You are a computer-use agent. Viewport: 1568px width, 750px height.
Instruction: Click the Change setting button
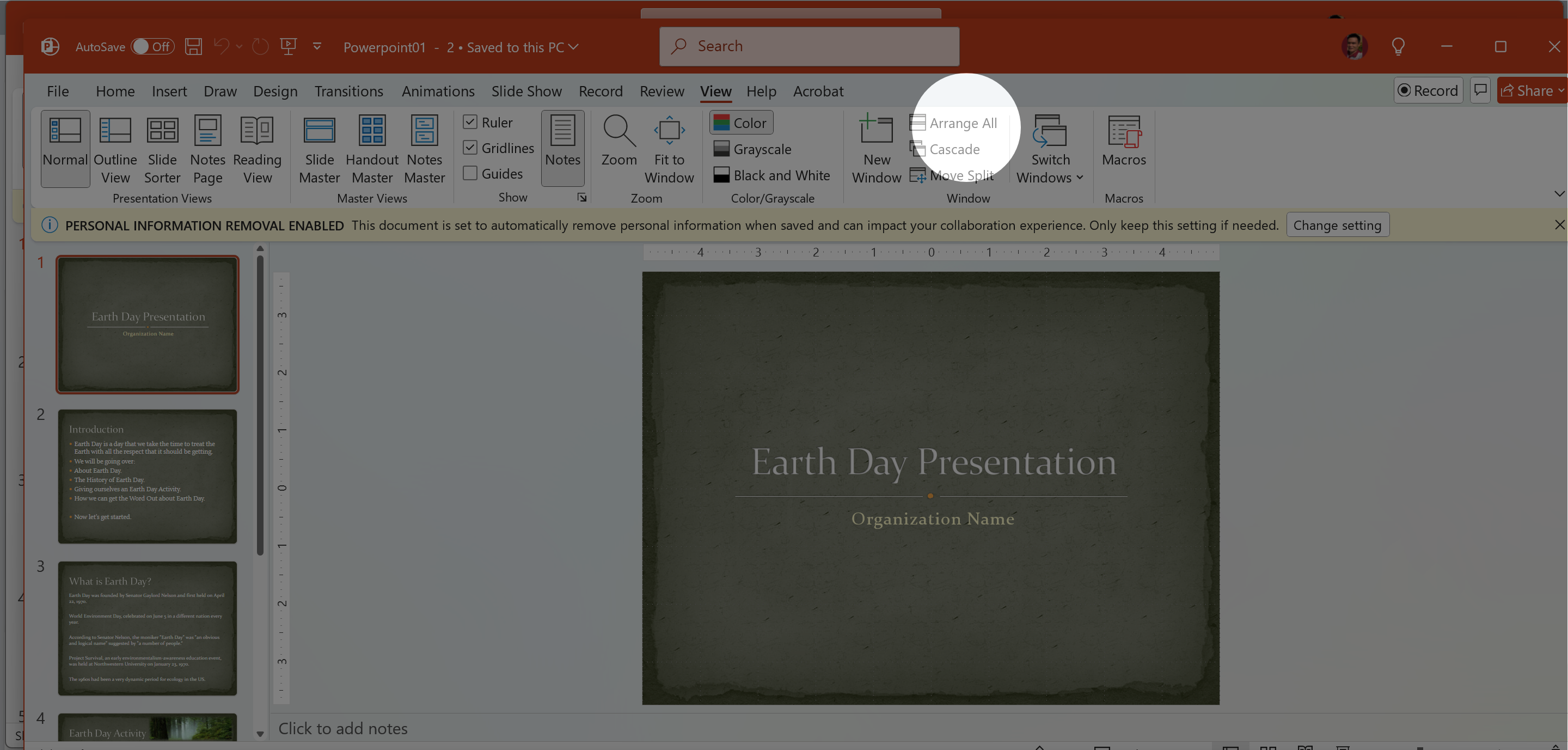1337,225
